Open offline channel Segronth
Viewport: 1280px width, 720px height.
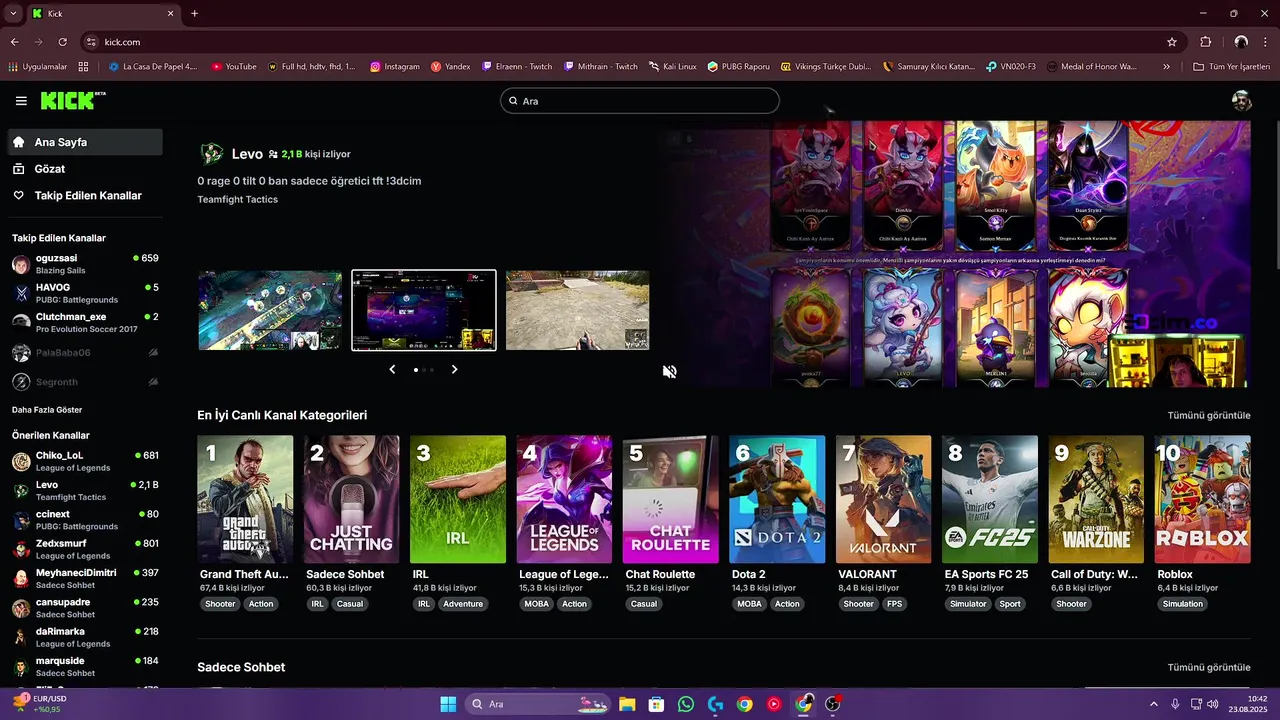pos(85,382)
